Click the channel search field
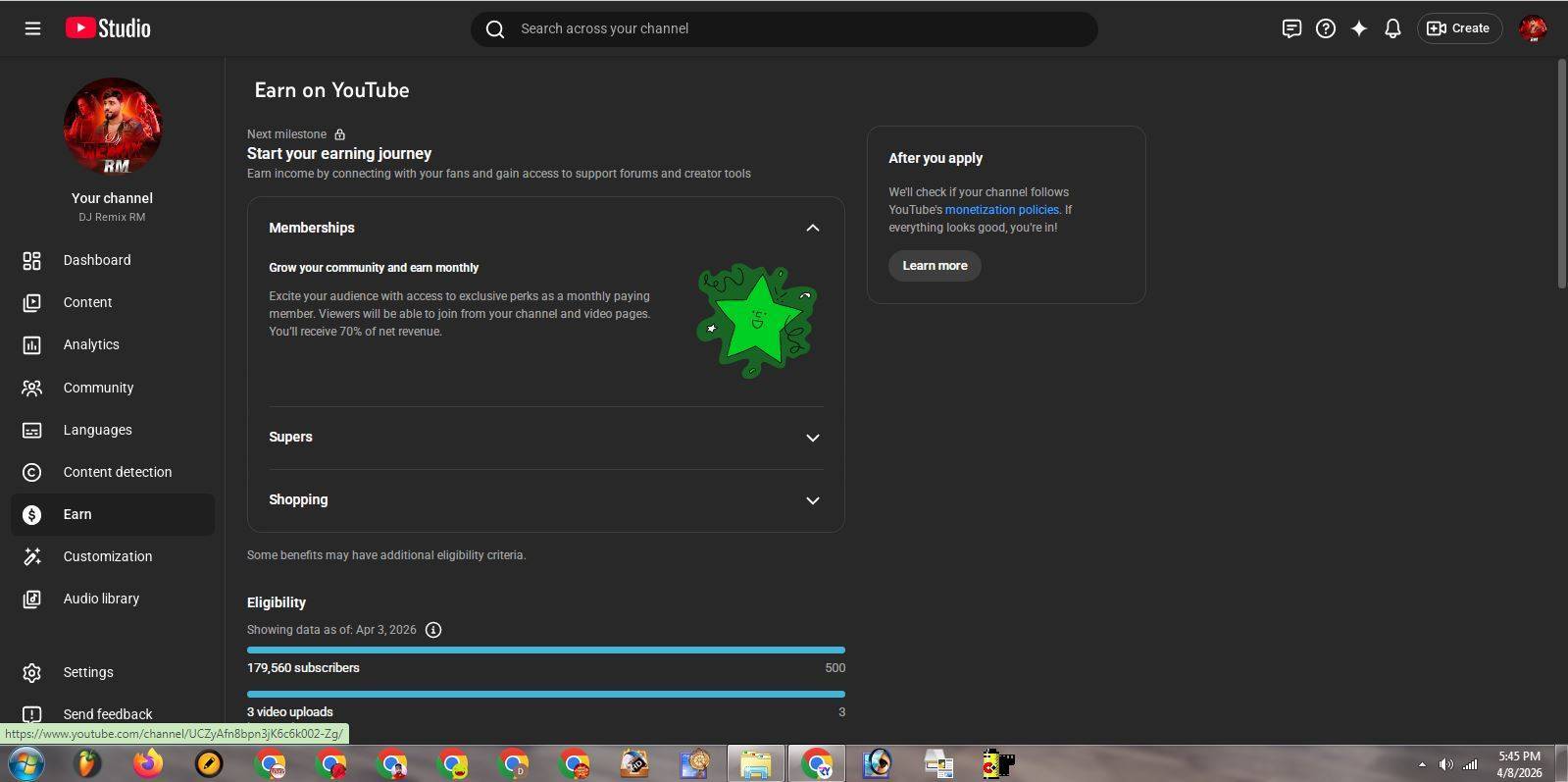This screenshot has height=782, width=1568. point(784,28)
